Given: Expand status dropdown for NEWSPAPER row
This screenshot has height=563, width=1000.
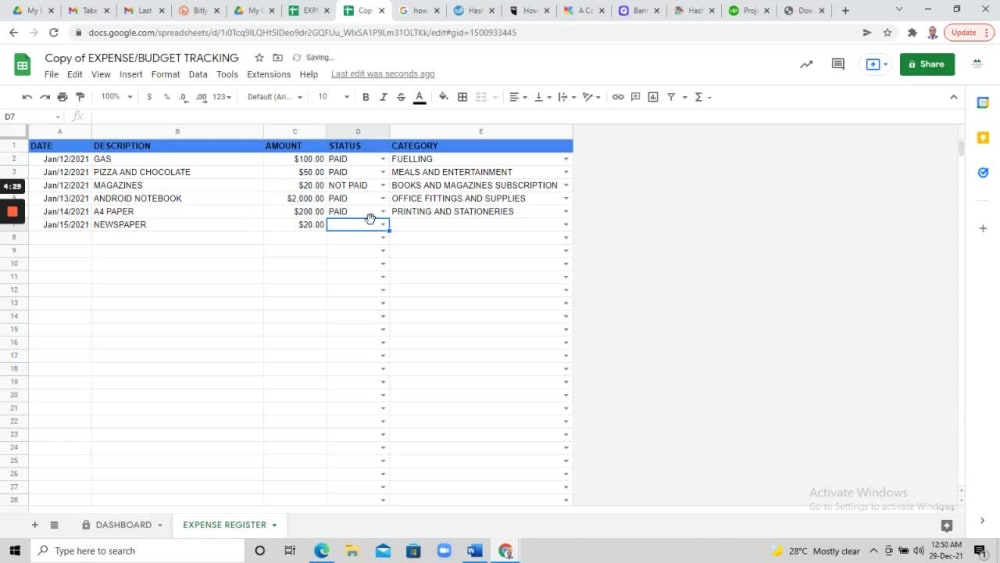Looking at the screenshot, I should coord(383,224).
